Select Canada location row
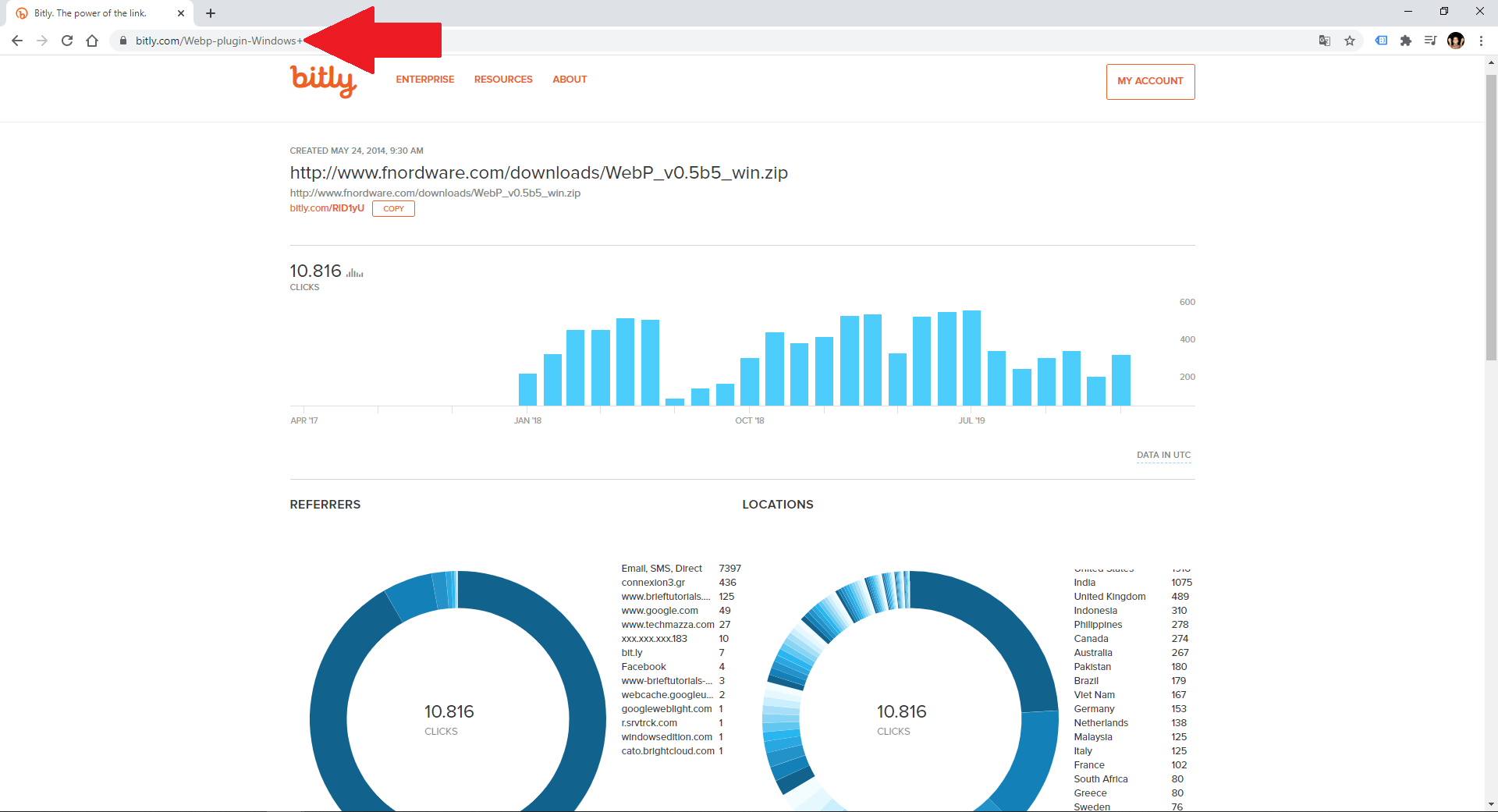Screen dimensions: 1498x812 point(1131,639)
